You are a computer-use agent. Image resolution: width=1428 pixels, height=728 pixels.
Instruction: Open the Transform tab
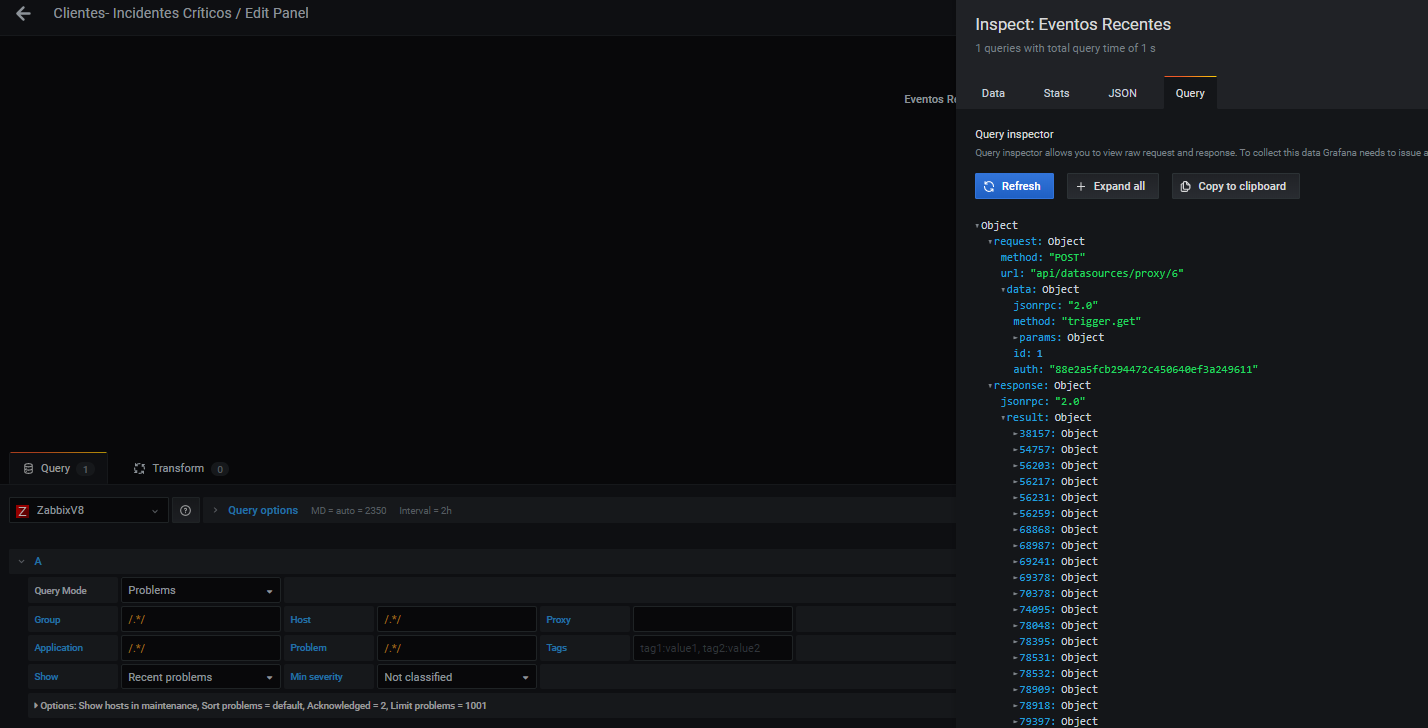coord(181,468)
